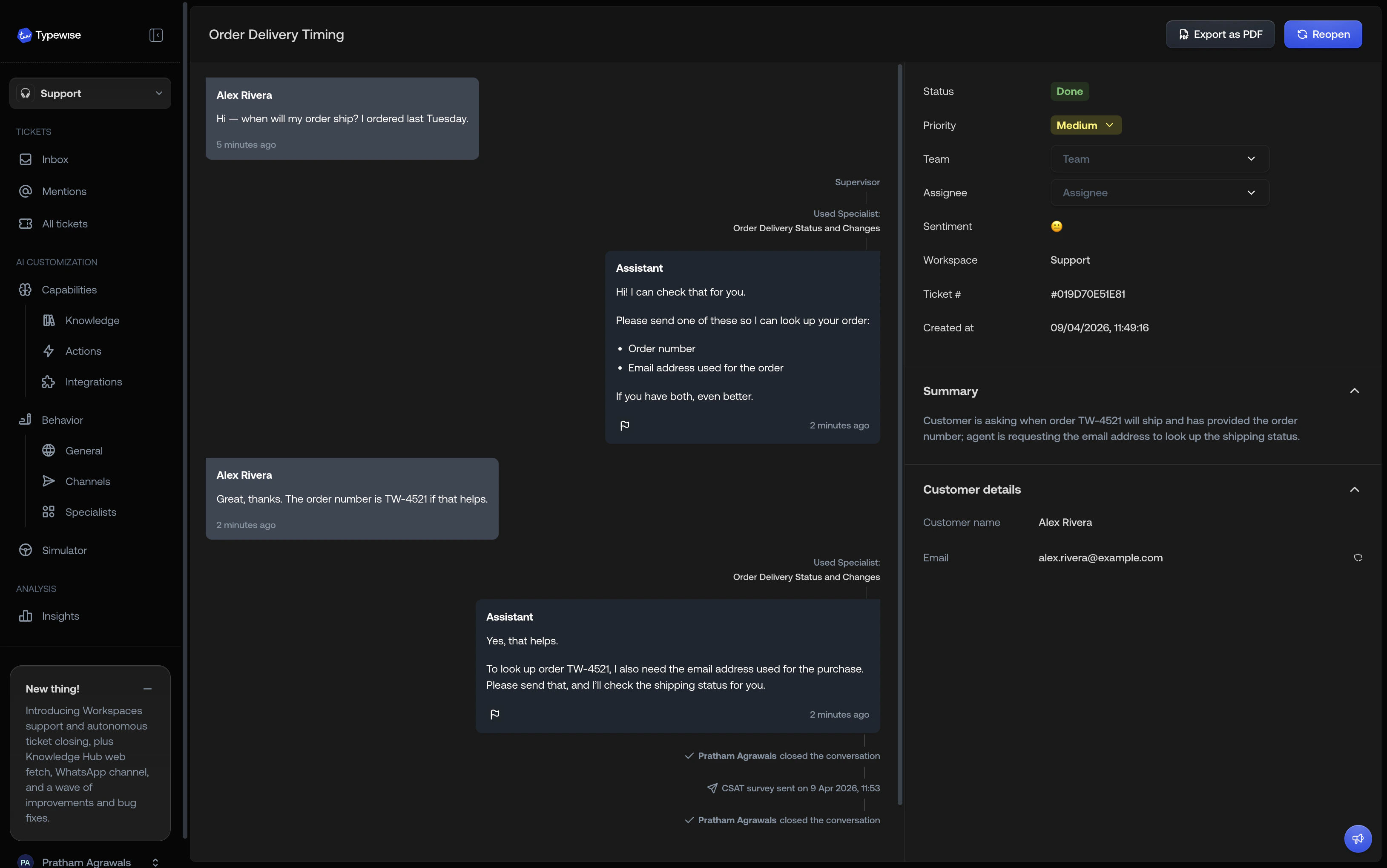Click the refresh icon next to email

click(1357, 558)
